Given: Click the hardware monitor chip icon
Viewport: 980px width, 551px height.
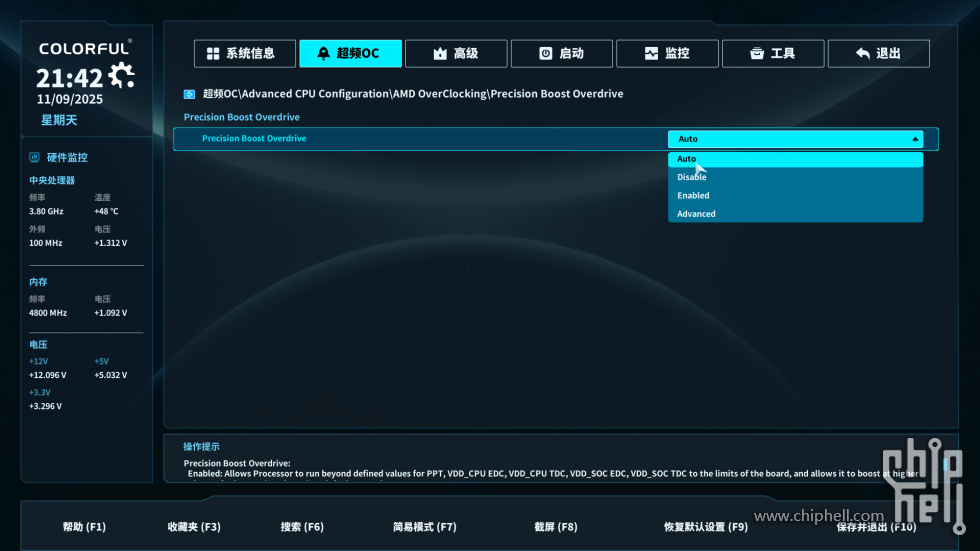Looking at the screenshot, I should (35, 158).
